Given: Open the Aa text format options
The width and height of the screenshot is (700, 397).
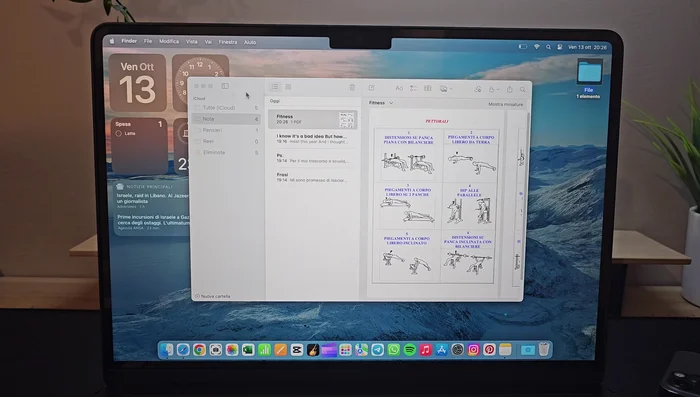Looking at the screenshot, I should click(x=399, y=88).
